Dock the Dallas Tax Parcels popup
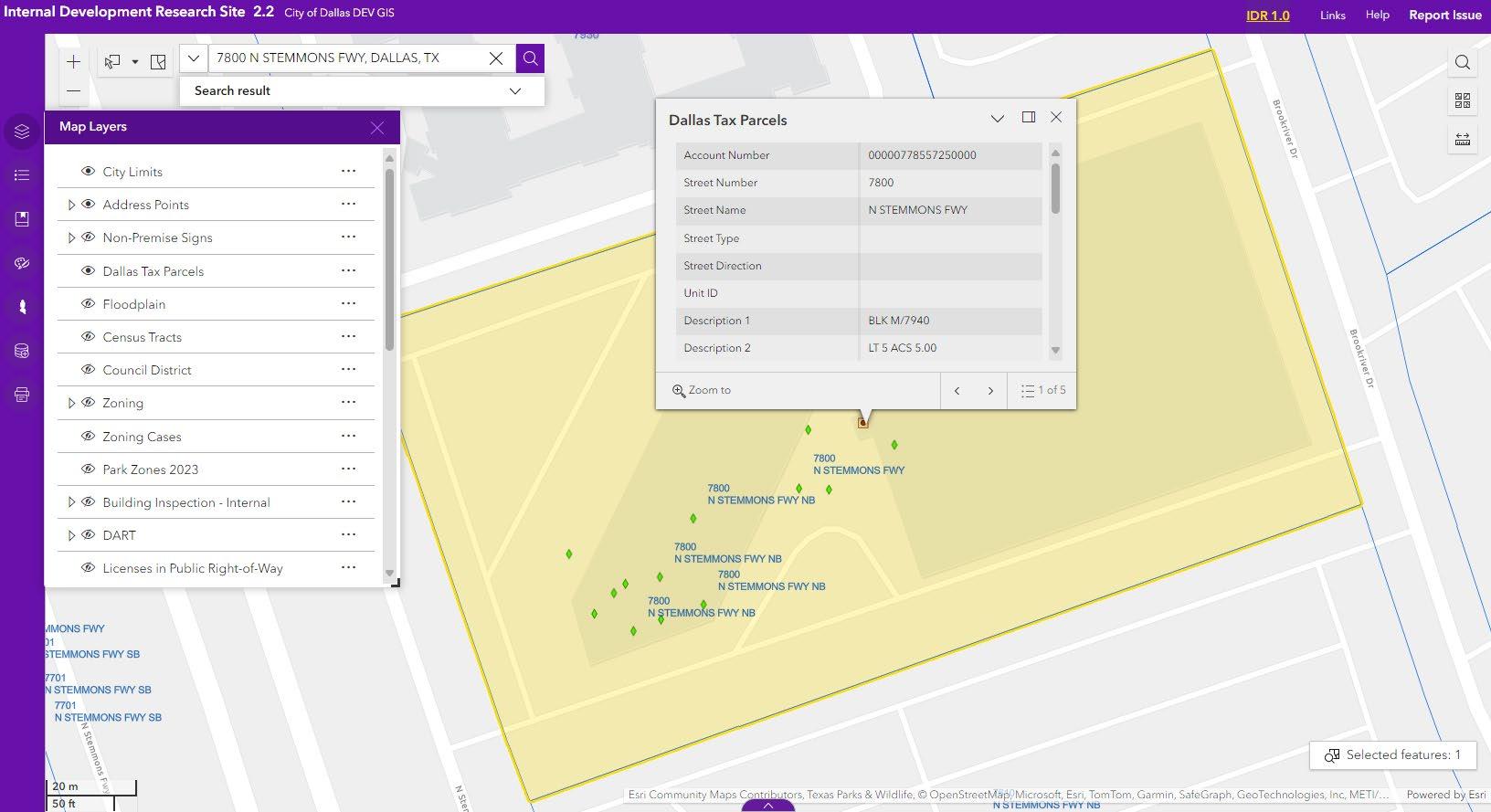 [x=1028, y=117]
